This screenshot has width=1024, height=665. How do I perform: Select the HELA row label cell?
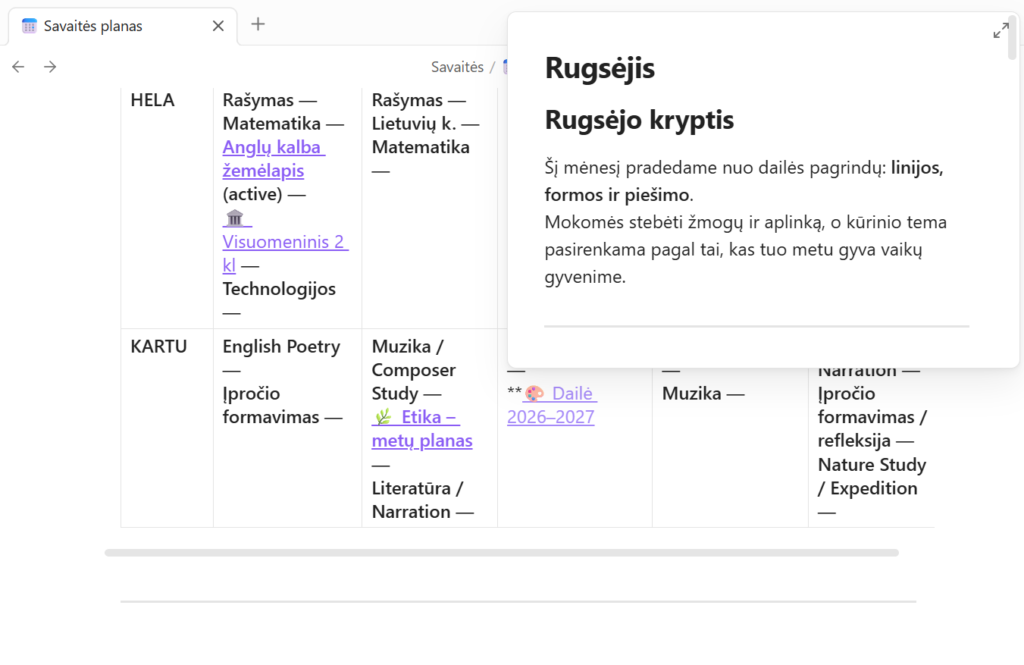[167, 208]
